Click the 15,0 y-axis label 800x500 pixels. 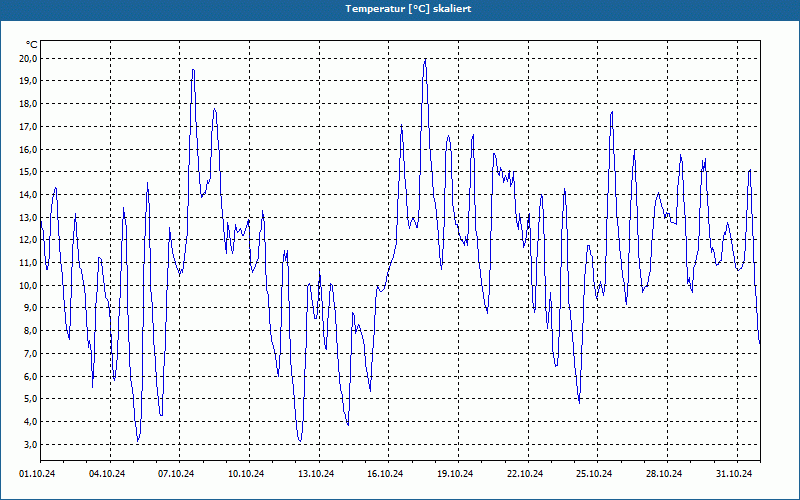click(x=28, y=172)
